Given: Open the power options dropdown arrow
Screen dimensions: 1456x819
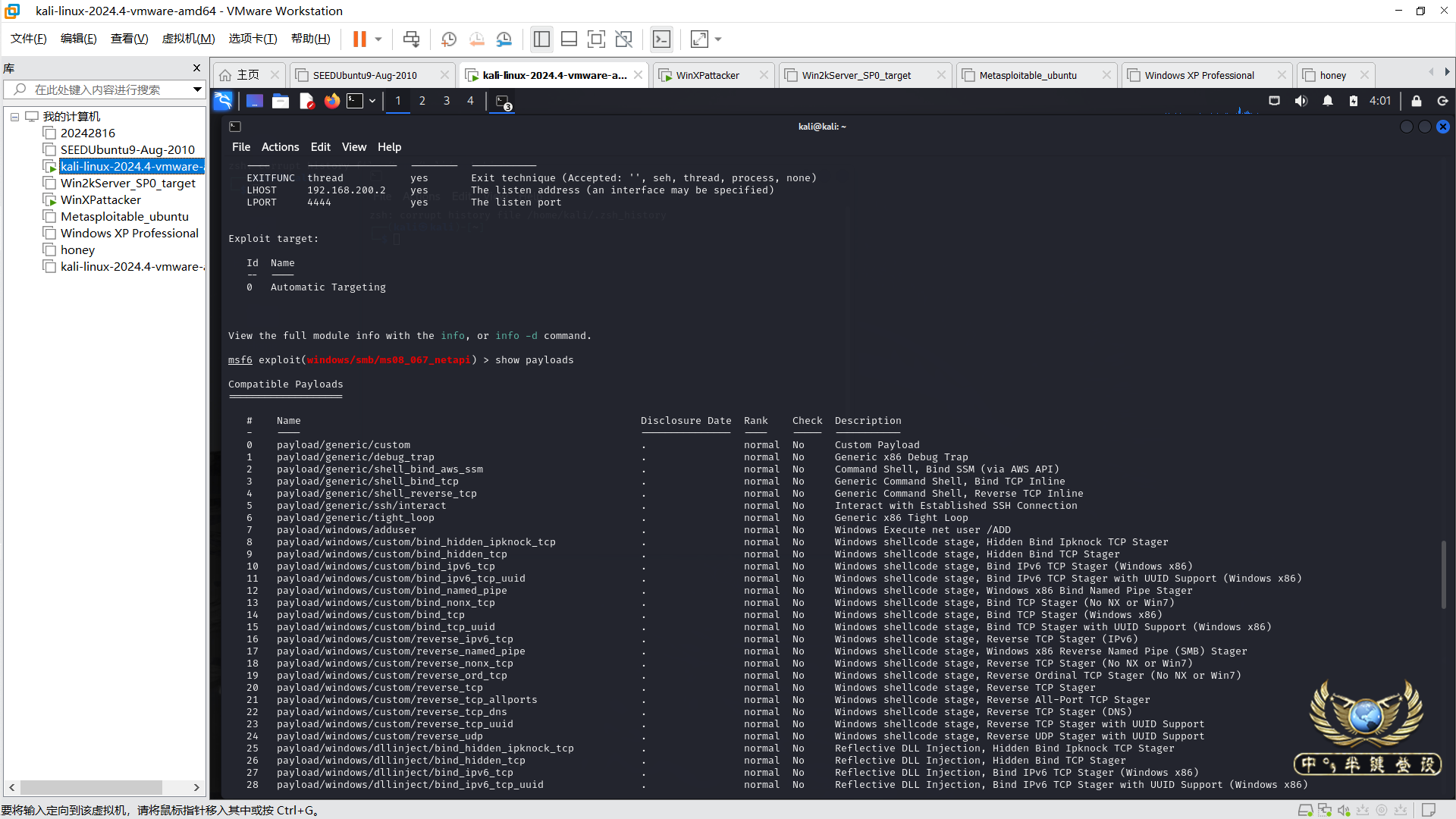Looking at the screenshot, I should point(378,39).
